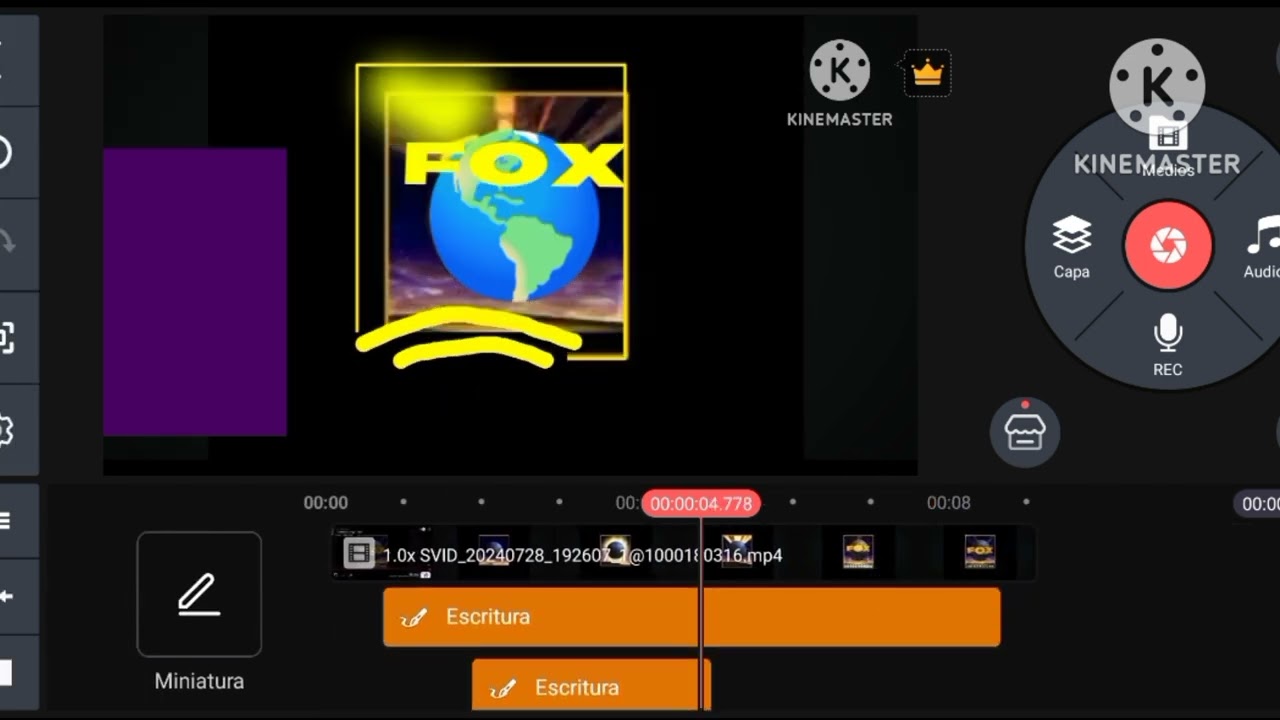Open the Miniatura thumbnail editor

[199, 594]
